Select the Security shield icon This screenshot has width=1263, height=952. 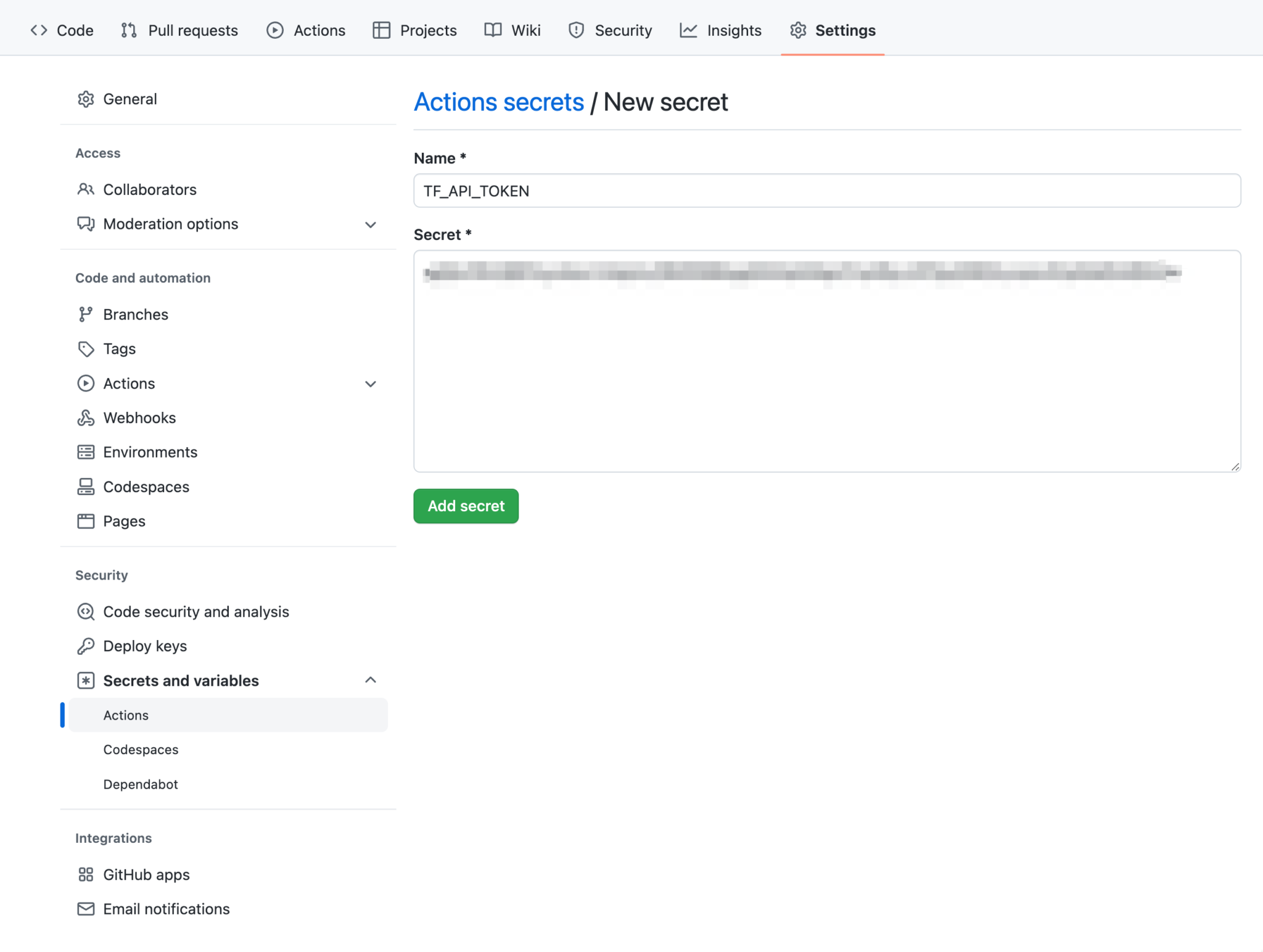tap(575, 30)
